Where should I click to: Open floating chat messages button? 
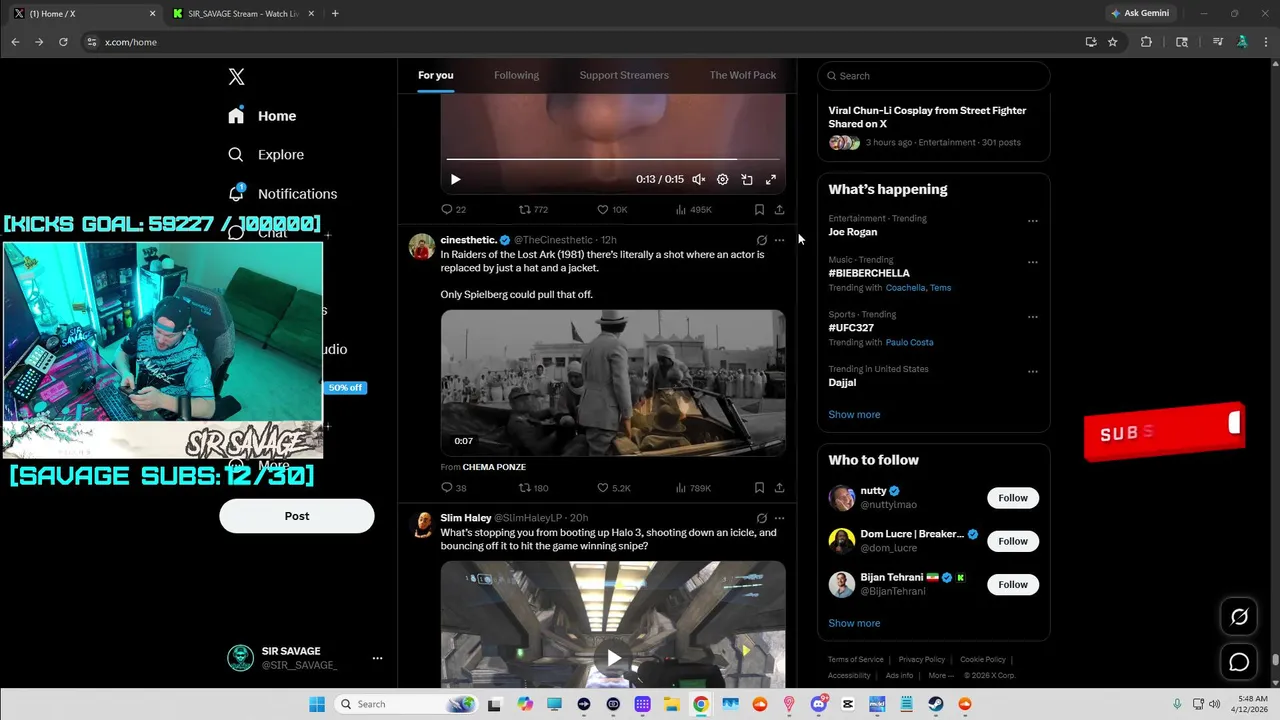[1239, 662]
